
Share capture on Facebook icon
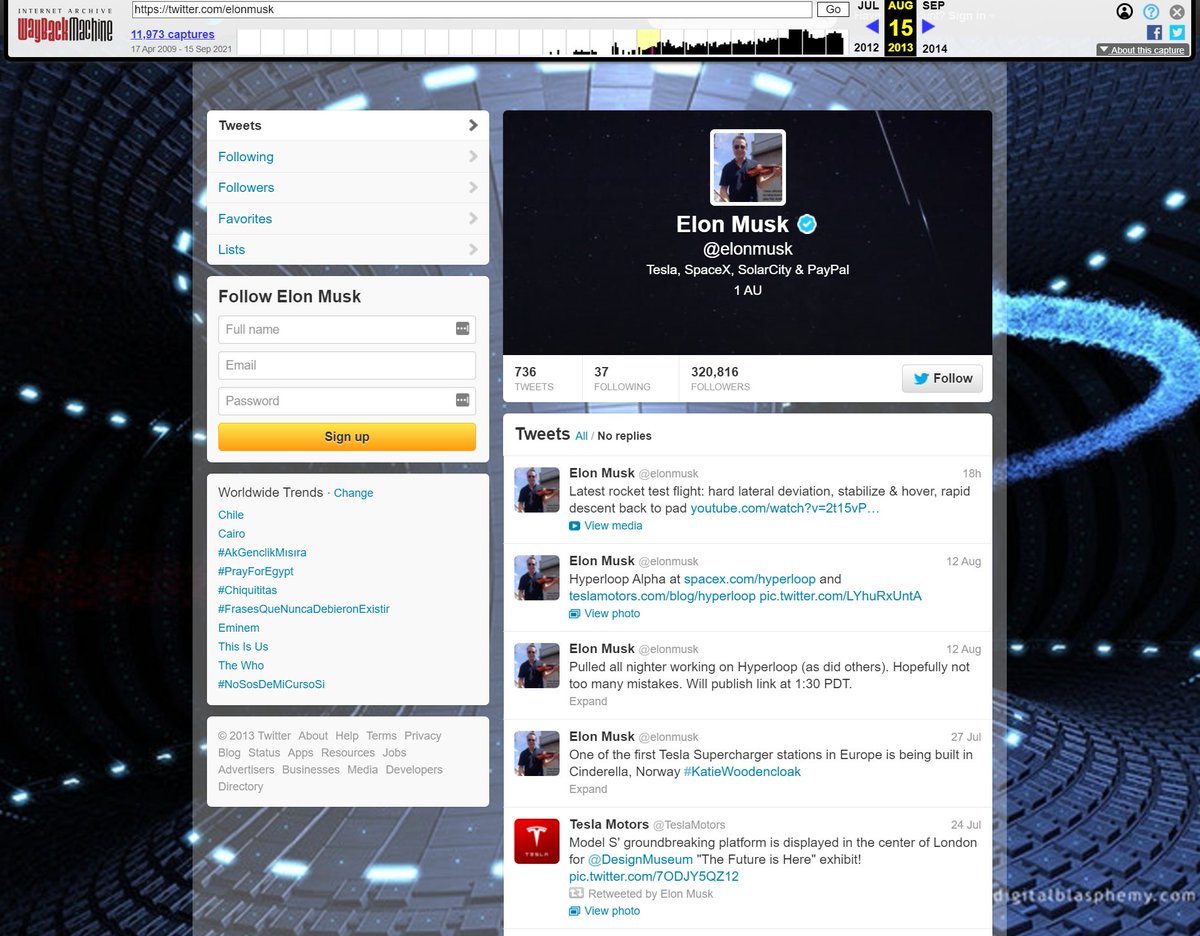coord(1154,33)
